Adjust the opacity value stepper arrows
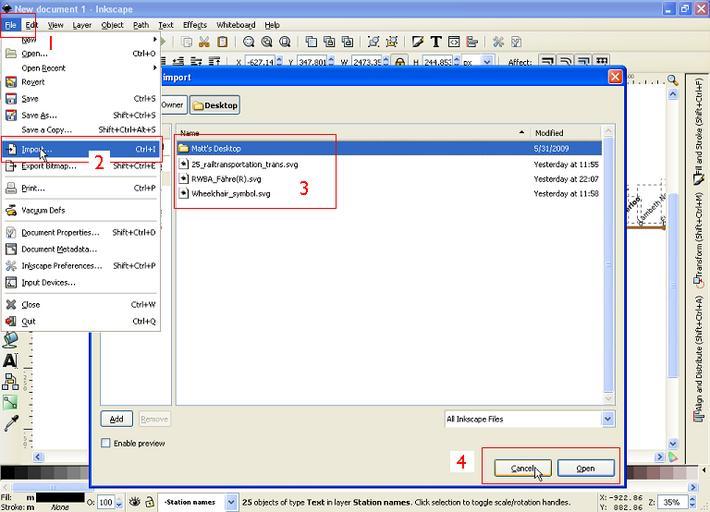 pyautogui.click(x=119, y=502)
